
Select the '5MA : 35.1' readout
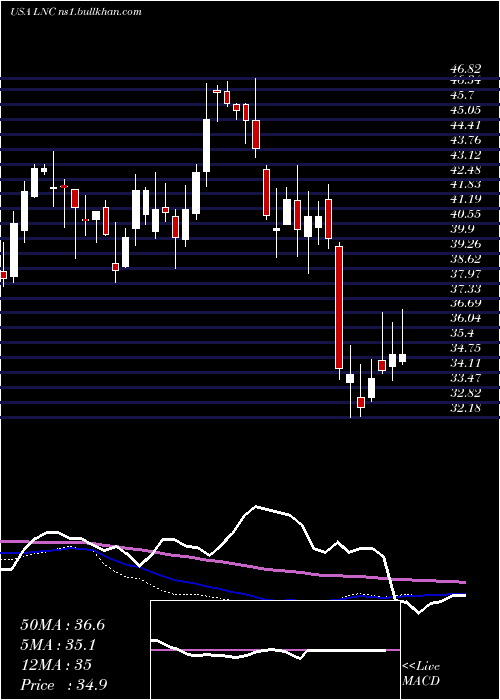[x=59, y=645]
